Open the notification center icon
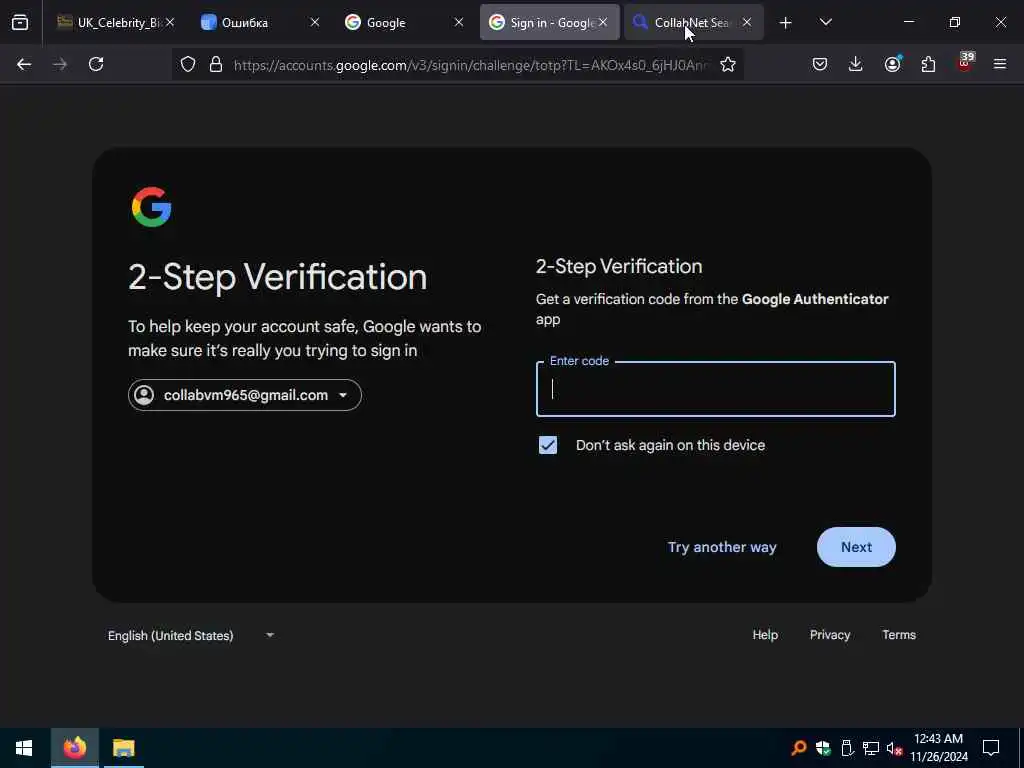The image size is (1024, 768). tap(991, 748)
